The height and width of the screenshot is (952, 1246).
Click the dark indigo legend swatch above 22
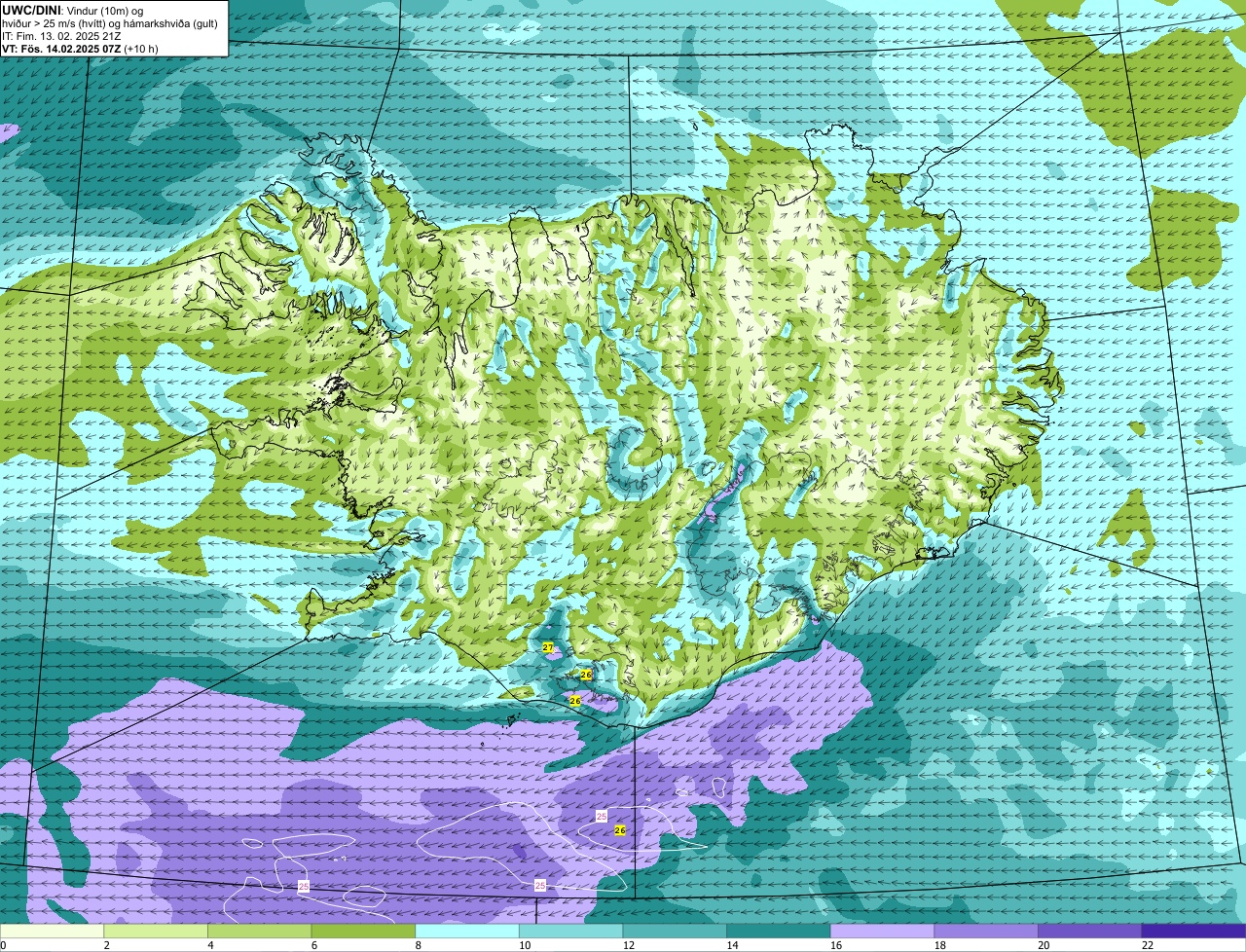click(1194, 932)
